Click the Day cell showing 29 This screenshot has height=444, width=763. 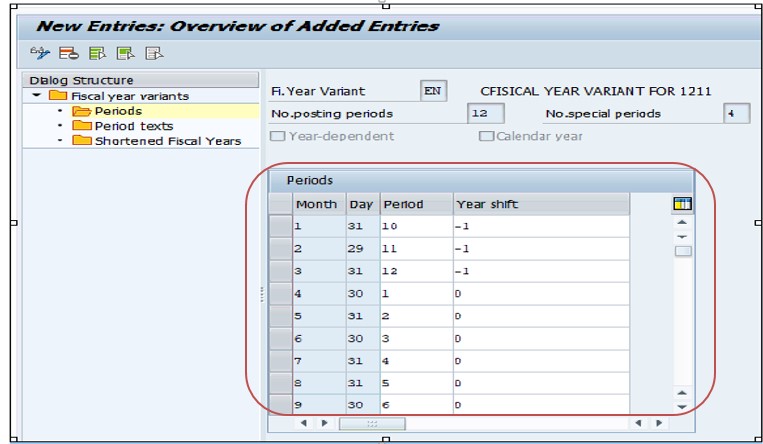click(x=363, y=248)
